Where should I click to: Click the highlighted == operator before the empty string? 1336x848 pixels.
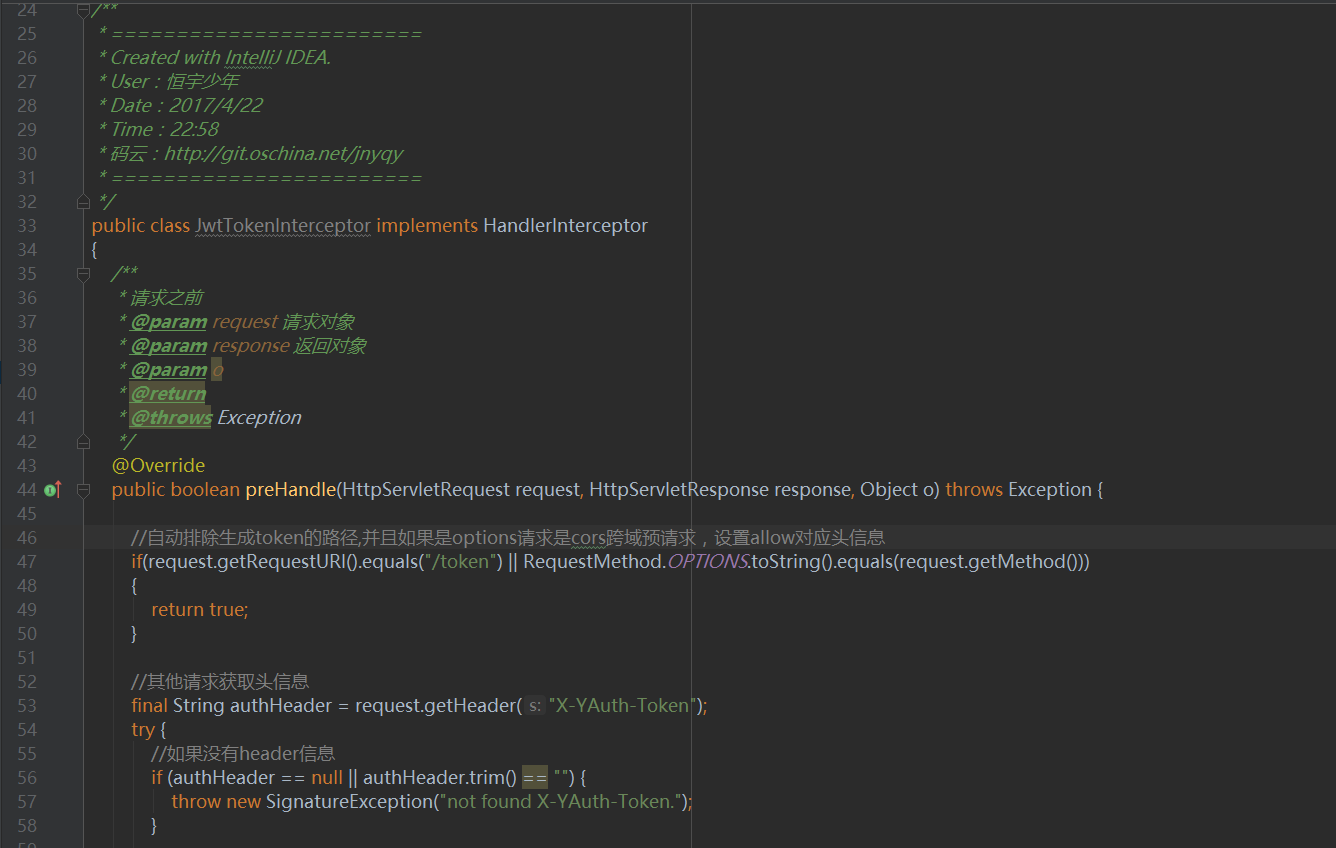[535, 778]
